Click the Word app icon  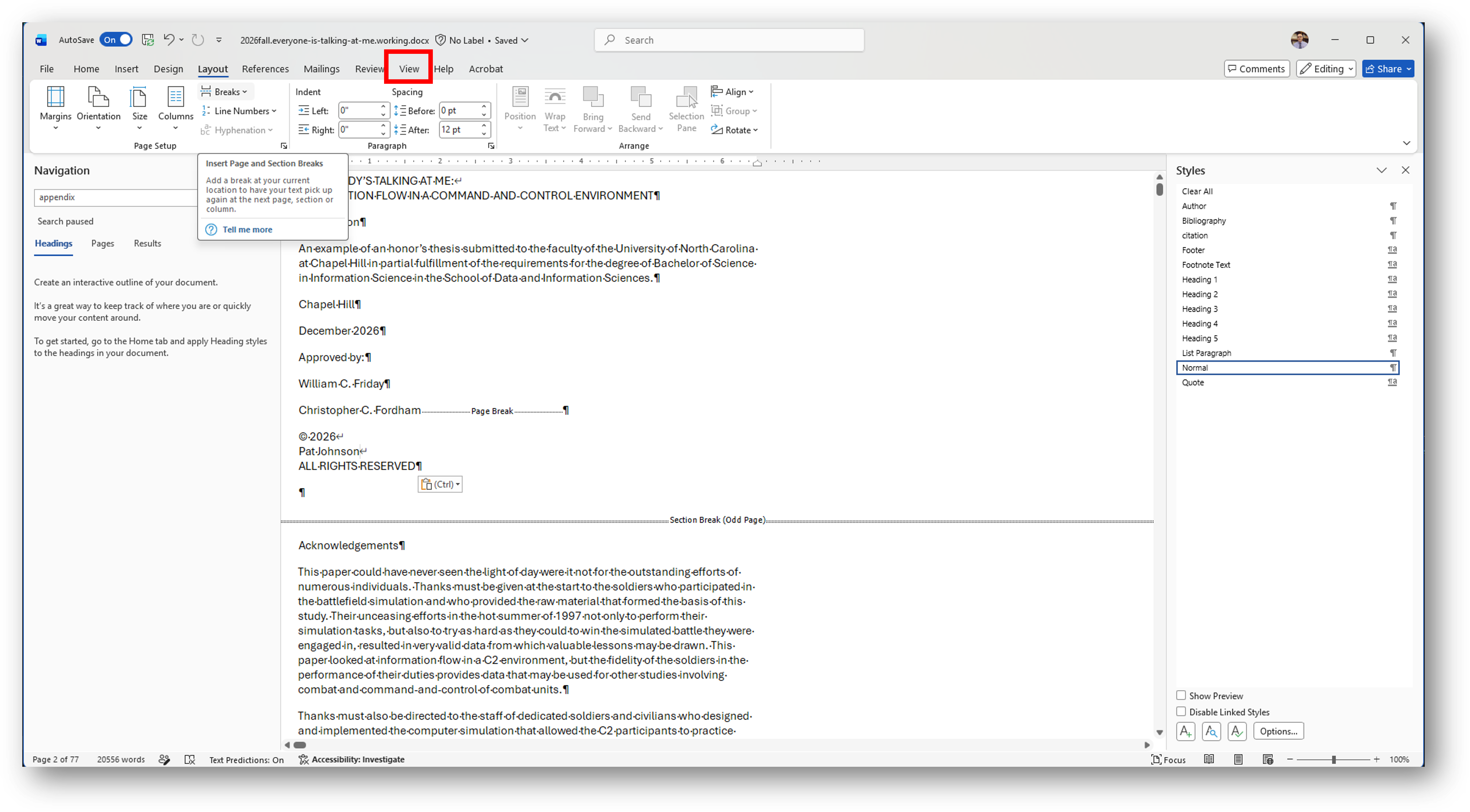40,40
